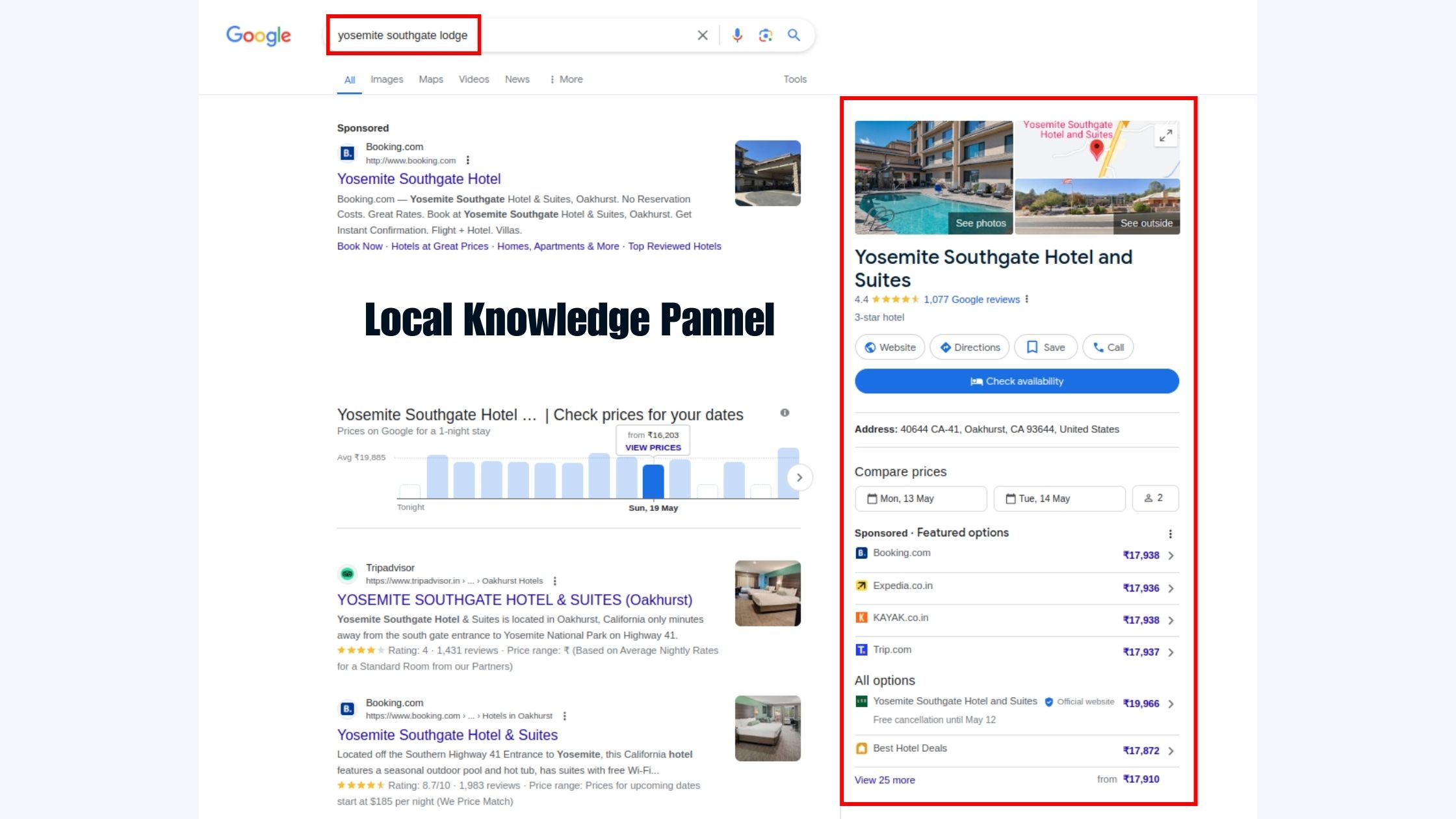Click three-dot menu next to Tripadvisor URL
The width and height of the screenshot is (1456, 819).
pyautogui.click(x=554, y=581)
